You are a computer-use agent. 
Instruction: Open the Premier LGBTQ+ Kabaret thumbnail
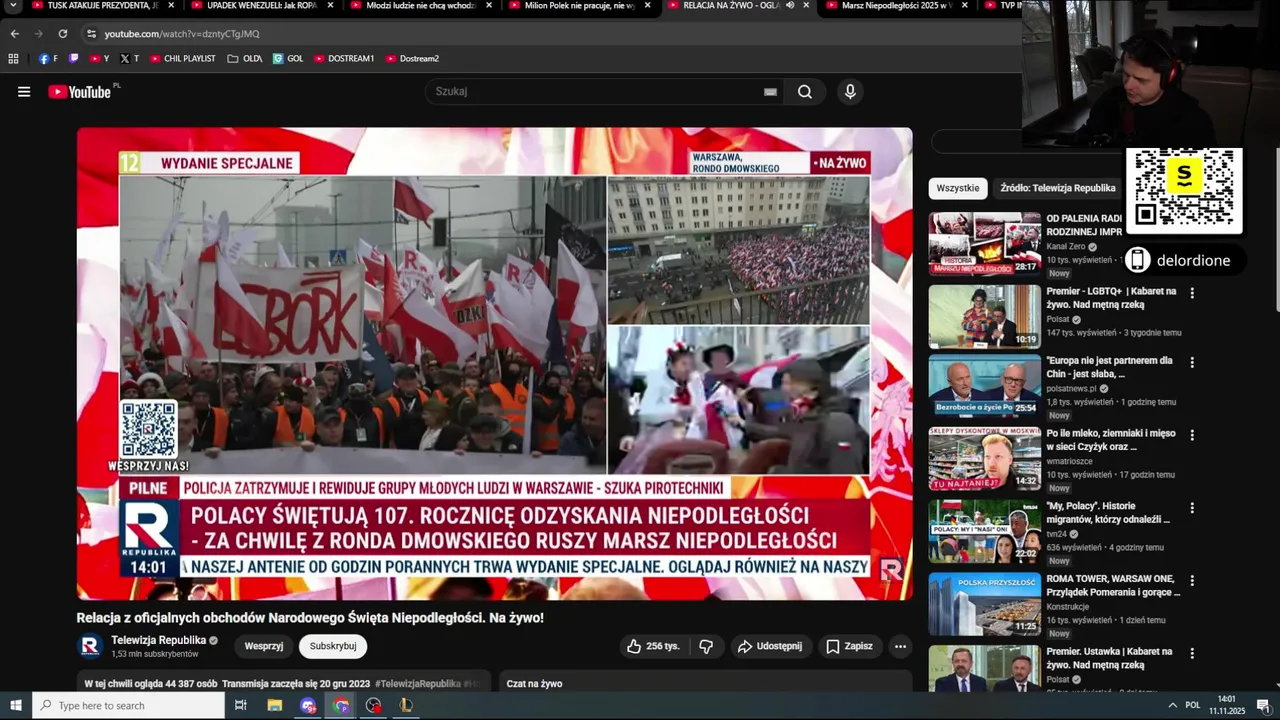(x=984, y=316)
